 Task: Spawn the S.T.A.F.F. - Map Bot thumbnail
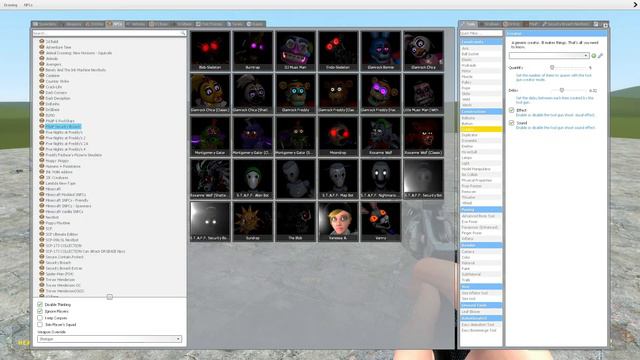click(x=338, y=178)
